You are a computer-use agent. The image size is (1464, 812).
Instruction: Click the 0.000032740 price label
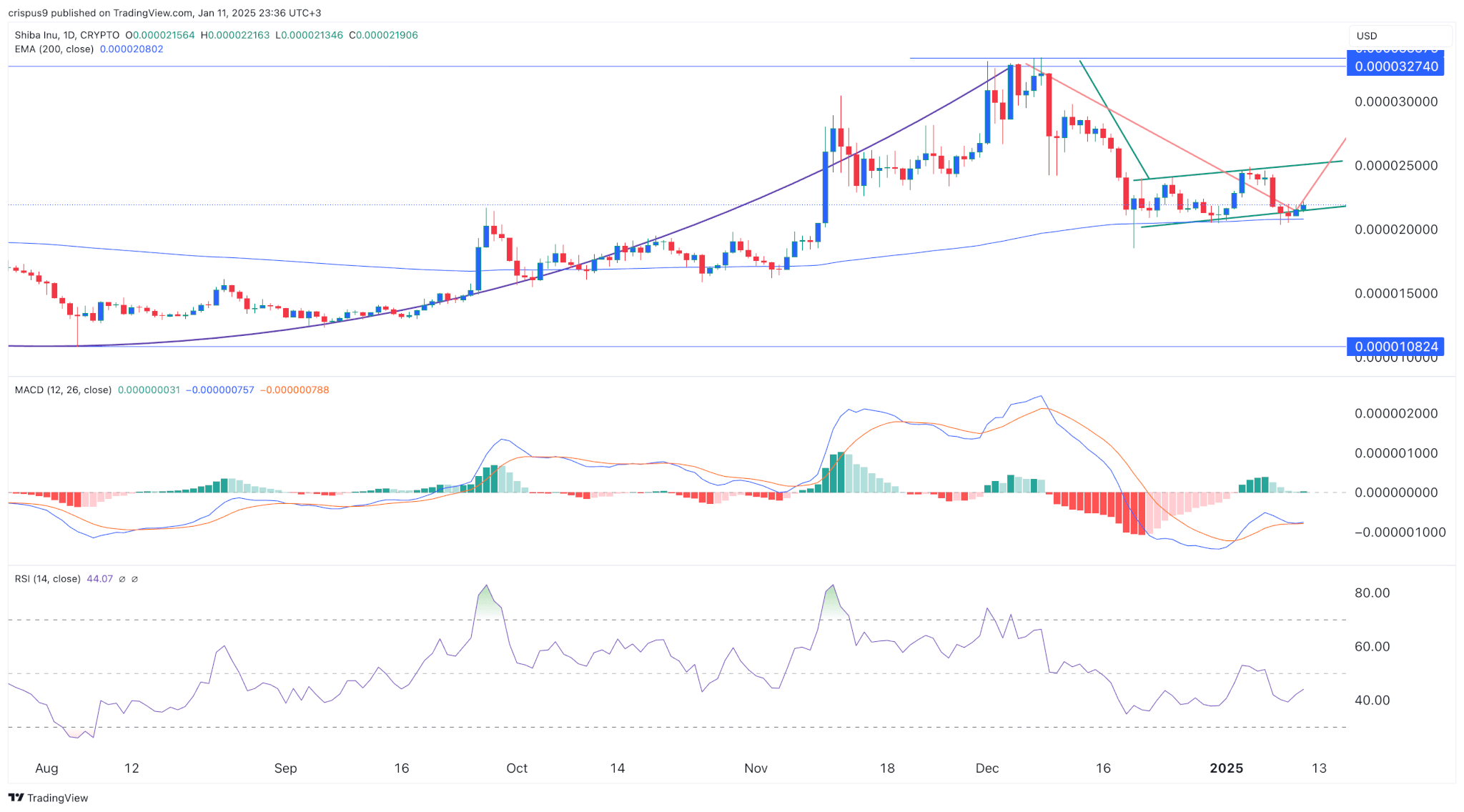tap(1395, 66)
